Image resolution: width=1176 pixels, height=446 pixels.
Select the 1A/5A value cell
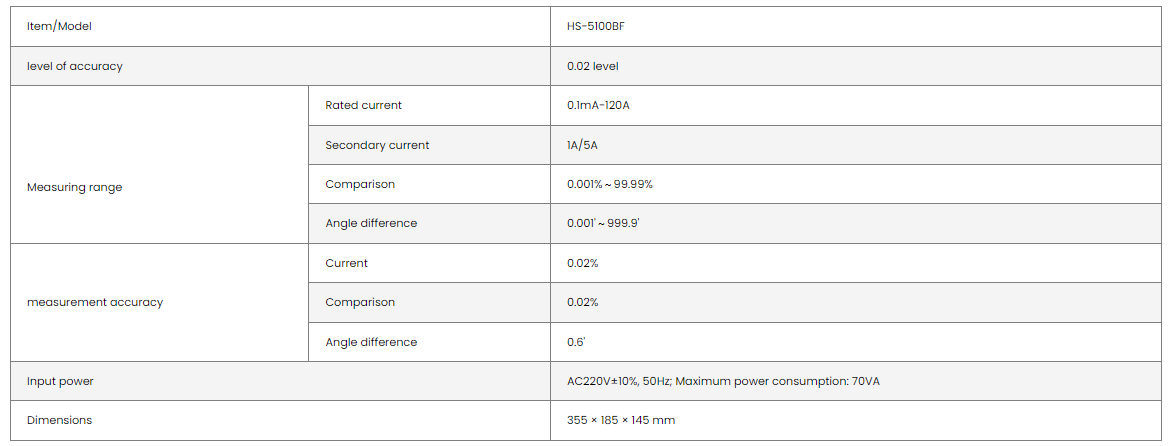[582, 145]
